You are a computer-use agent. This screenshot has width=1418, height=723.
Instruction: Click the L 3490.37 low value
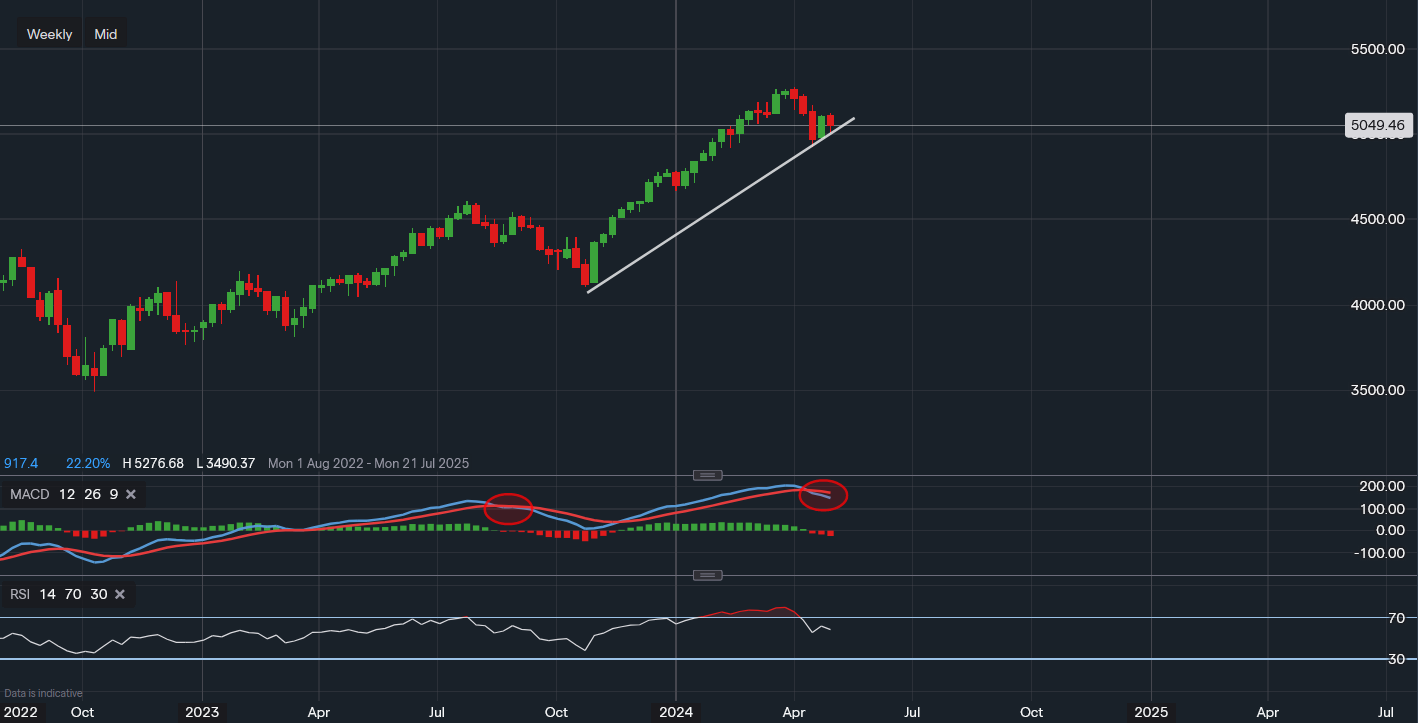[226, 463]
